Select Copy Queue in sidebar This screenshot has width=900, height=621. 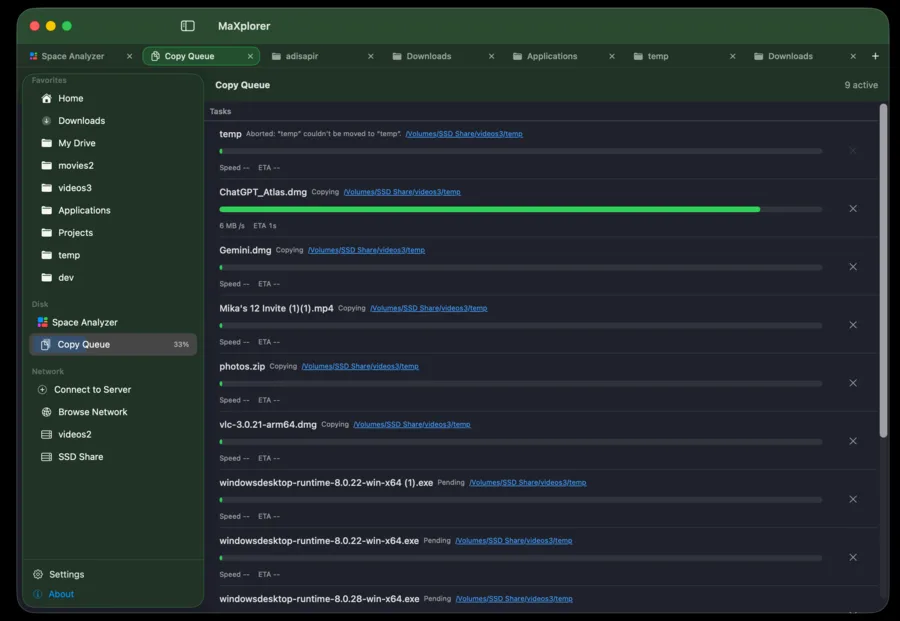(112, 344)
